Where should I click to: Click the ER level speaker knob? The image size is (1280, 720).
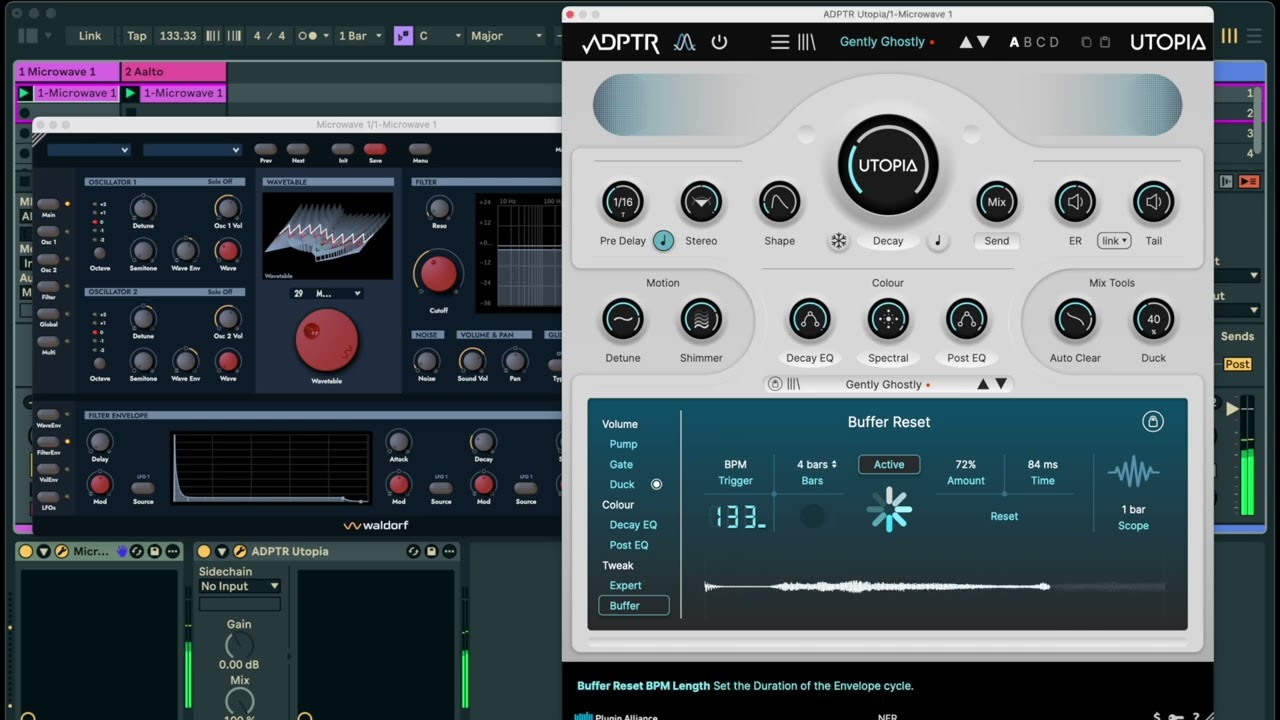tap(1075, 202)
